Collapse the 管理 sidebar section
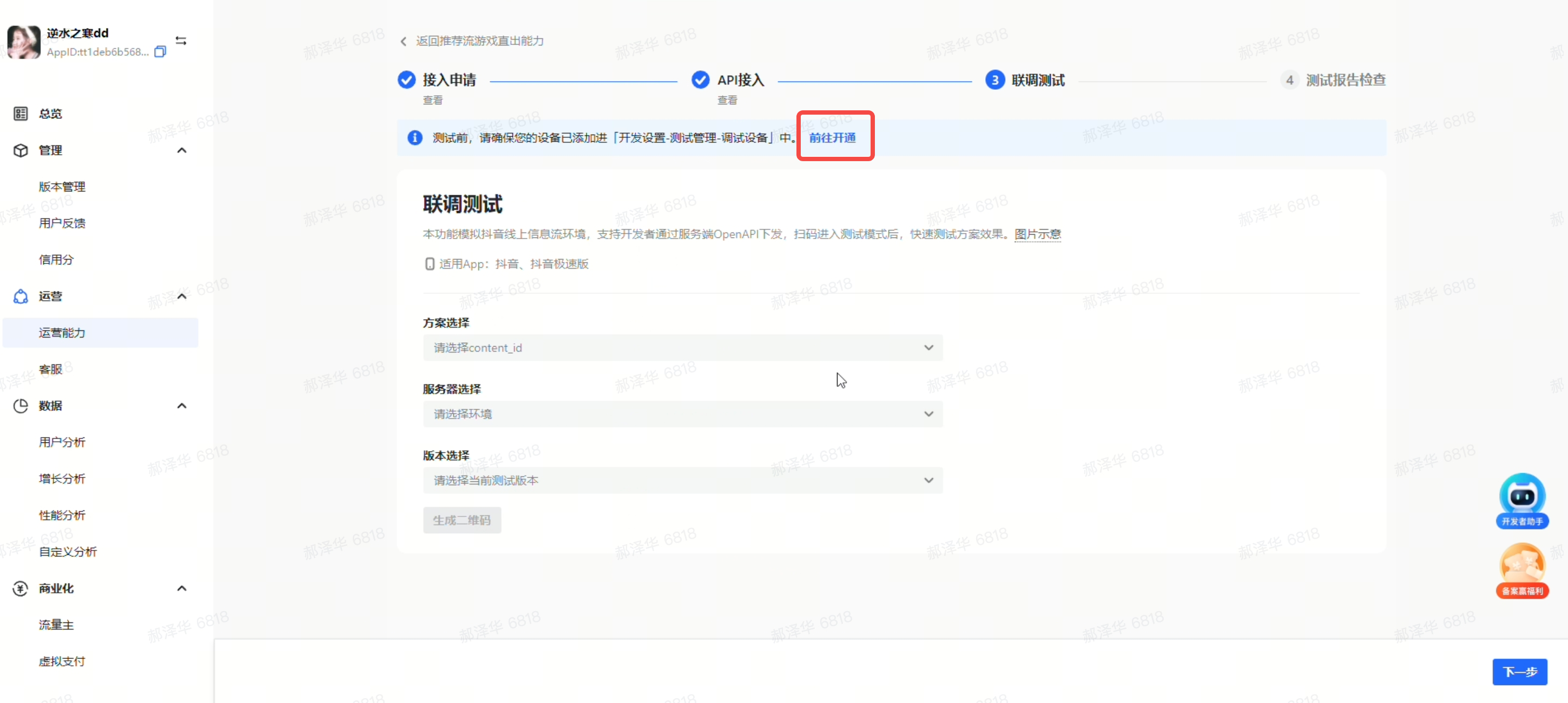1568x703 pixels. point(181,150)
